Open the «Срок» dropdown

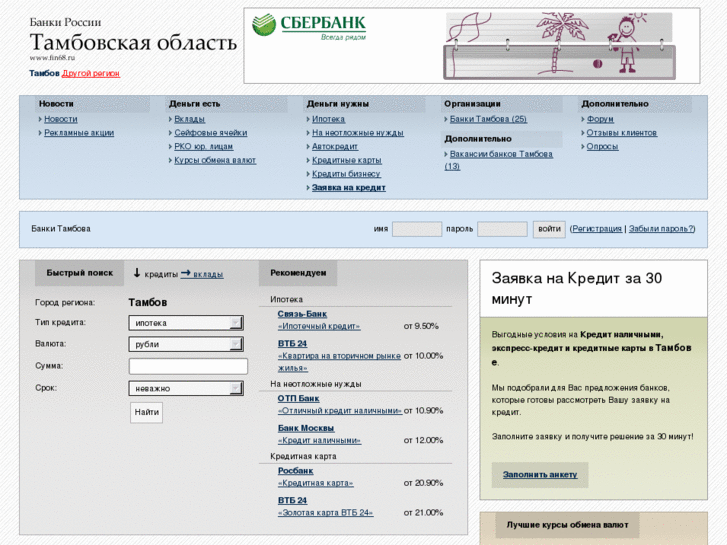pos(186,388)
